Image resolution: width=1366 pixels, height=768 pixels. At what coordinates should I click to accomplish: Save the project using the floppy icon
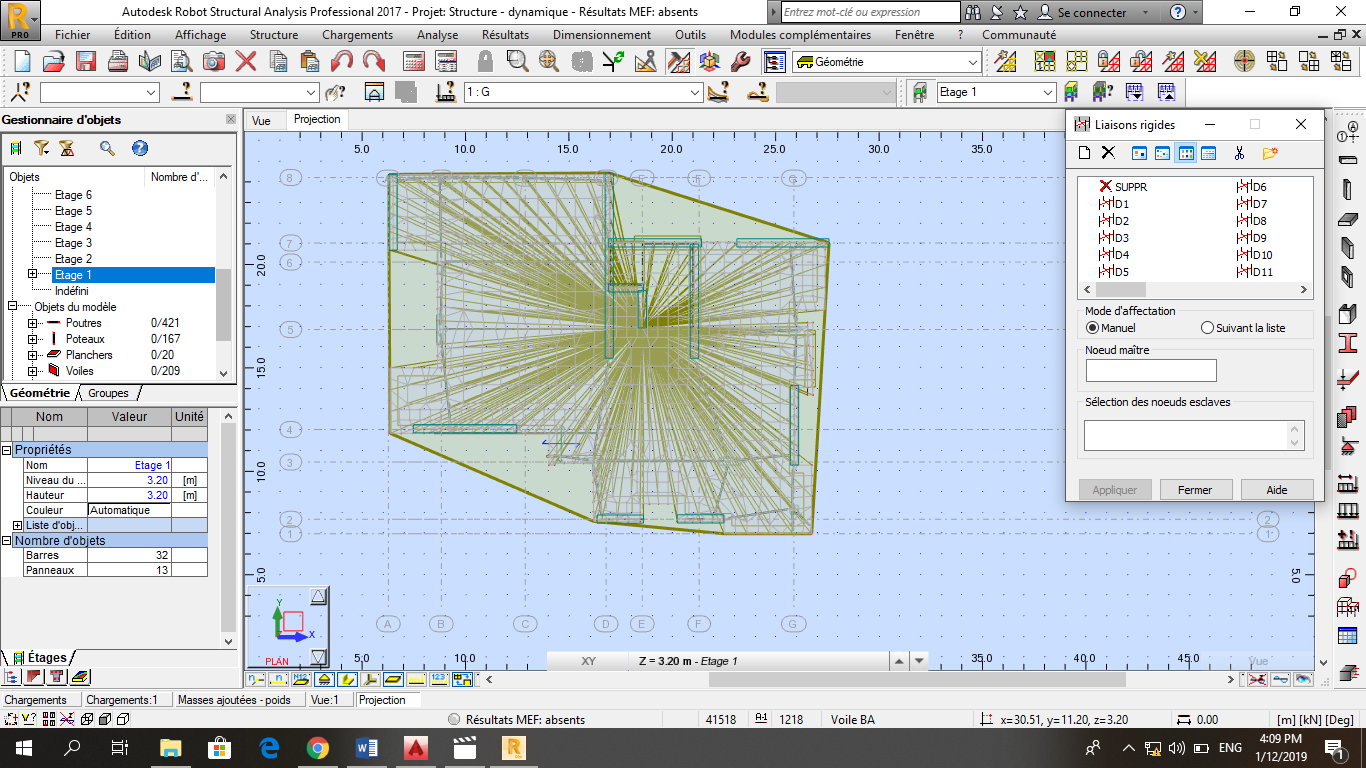pos(85,62)
